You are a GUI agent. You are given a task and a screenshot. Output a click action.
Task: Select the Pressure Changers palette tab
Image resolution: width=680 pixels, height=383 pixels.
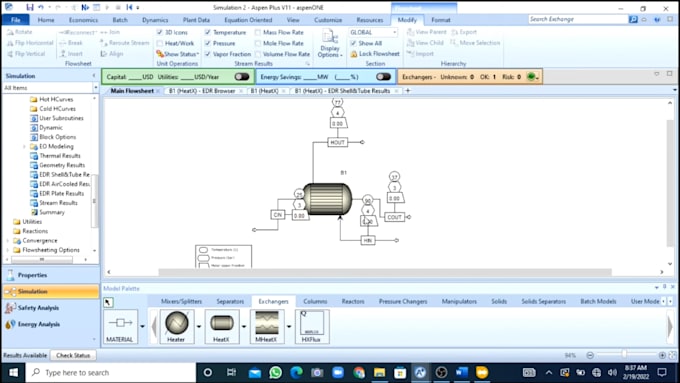[x=403, y=301]
